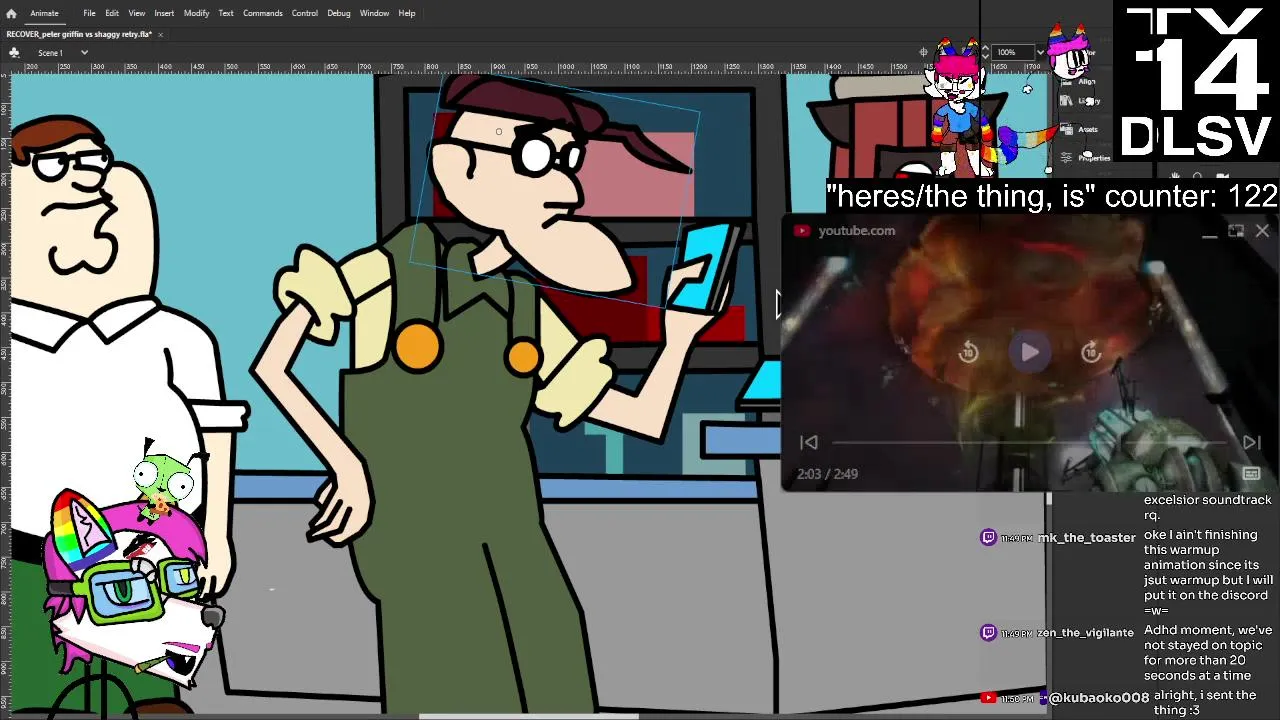Open the Help menu
Viewport: 1280px width, 720px height.
pyautogui.click(x=407, y=13)
